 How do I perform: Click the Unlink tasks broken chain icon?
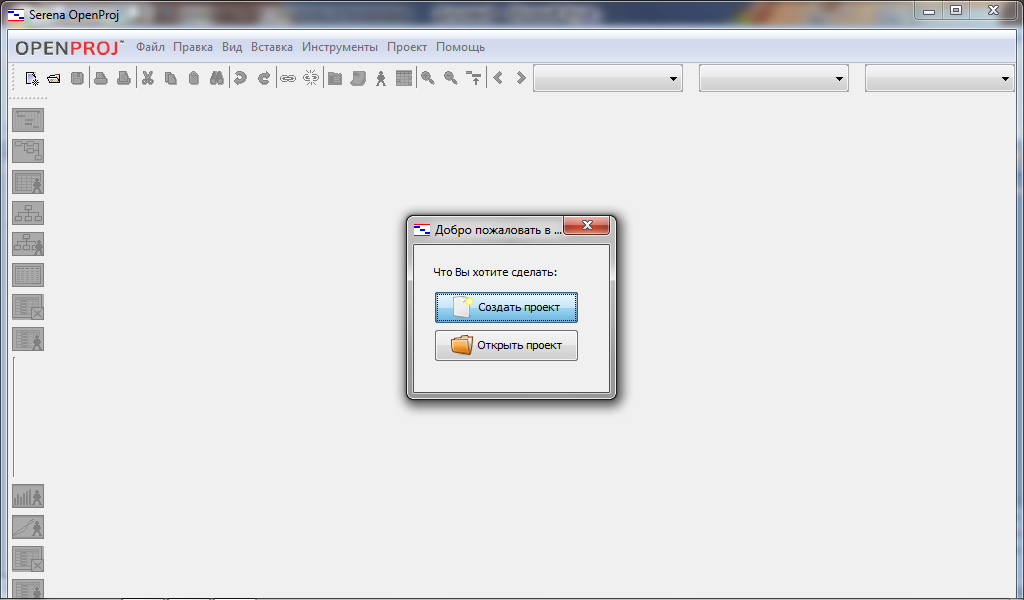click(311, 78)
